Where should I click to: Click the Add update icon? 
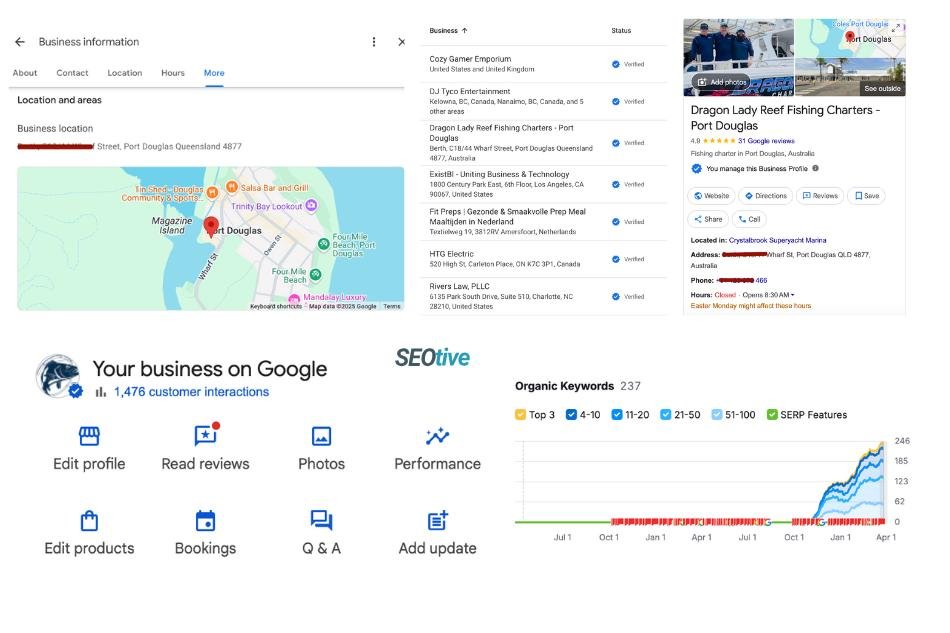437,520
